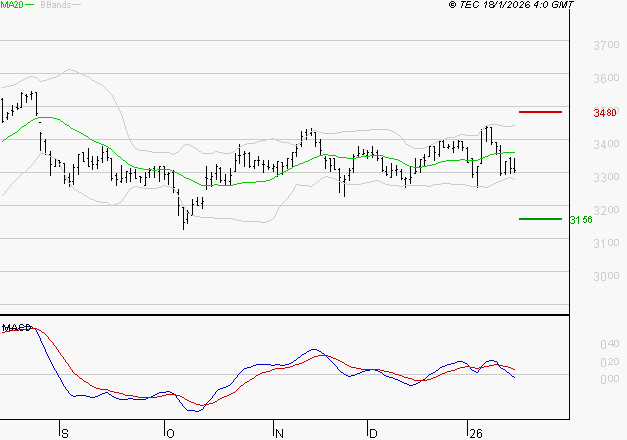The height and width of the screenshot is (440, 627).
Task: Click the O month axis marker
Action: (170, 434)
